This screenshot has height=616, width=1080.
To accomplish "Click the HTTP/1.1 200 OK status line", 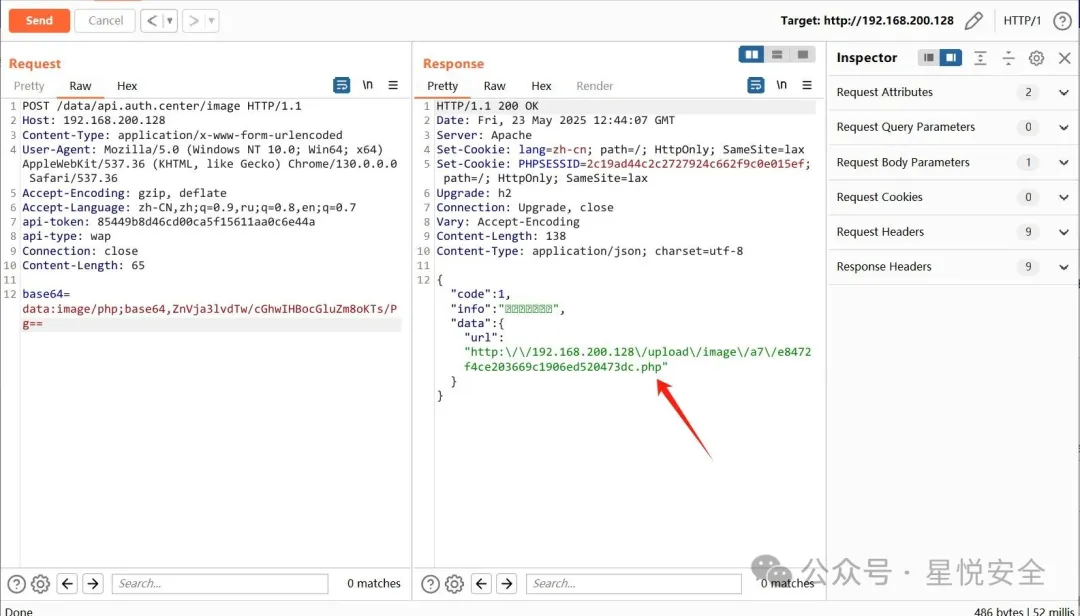I will pyautogui.click(x=488, y=106).
